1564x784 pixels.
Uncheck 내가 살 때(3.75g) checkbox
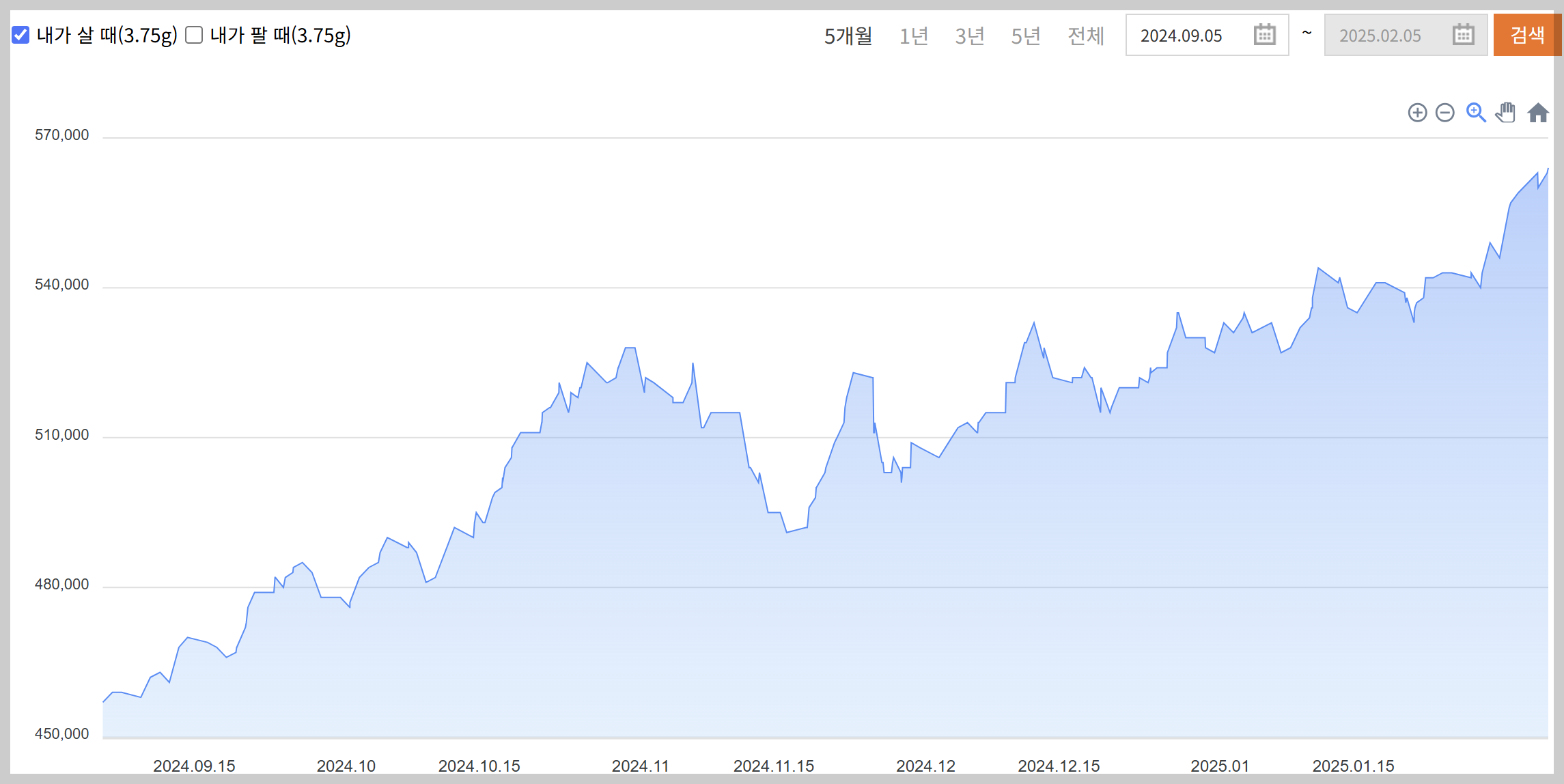pyautogui.click(x=21, y=35)
